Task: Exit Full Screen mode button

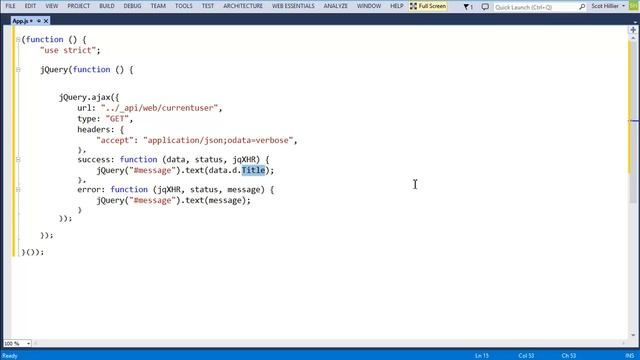Action: pos(428,6)
